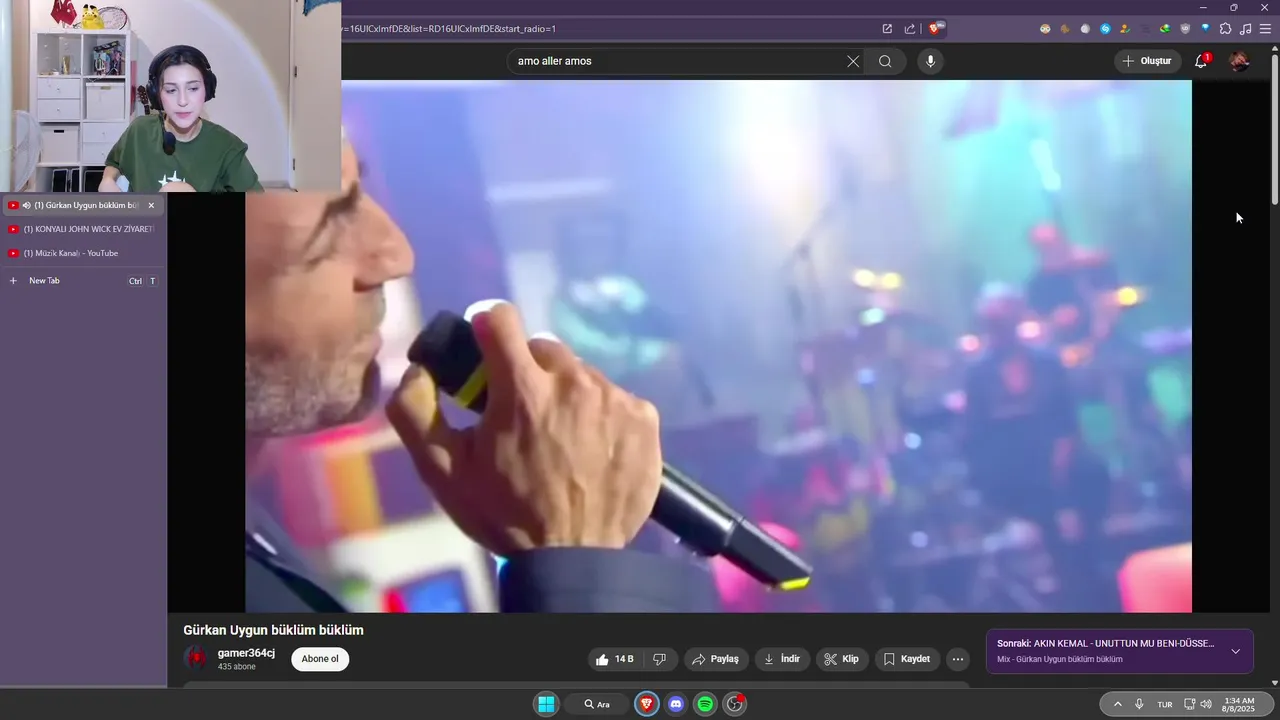The height and width of the screenshot is (720, 1280).
Task: Click the video title Gürkan Uygun büklüm büklüm
Action: [273, 630]
